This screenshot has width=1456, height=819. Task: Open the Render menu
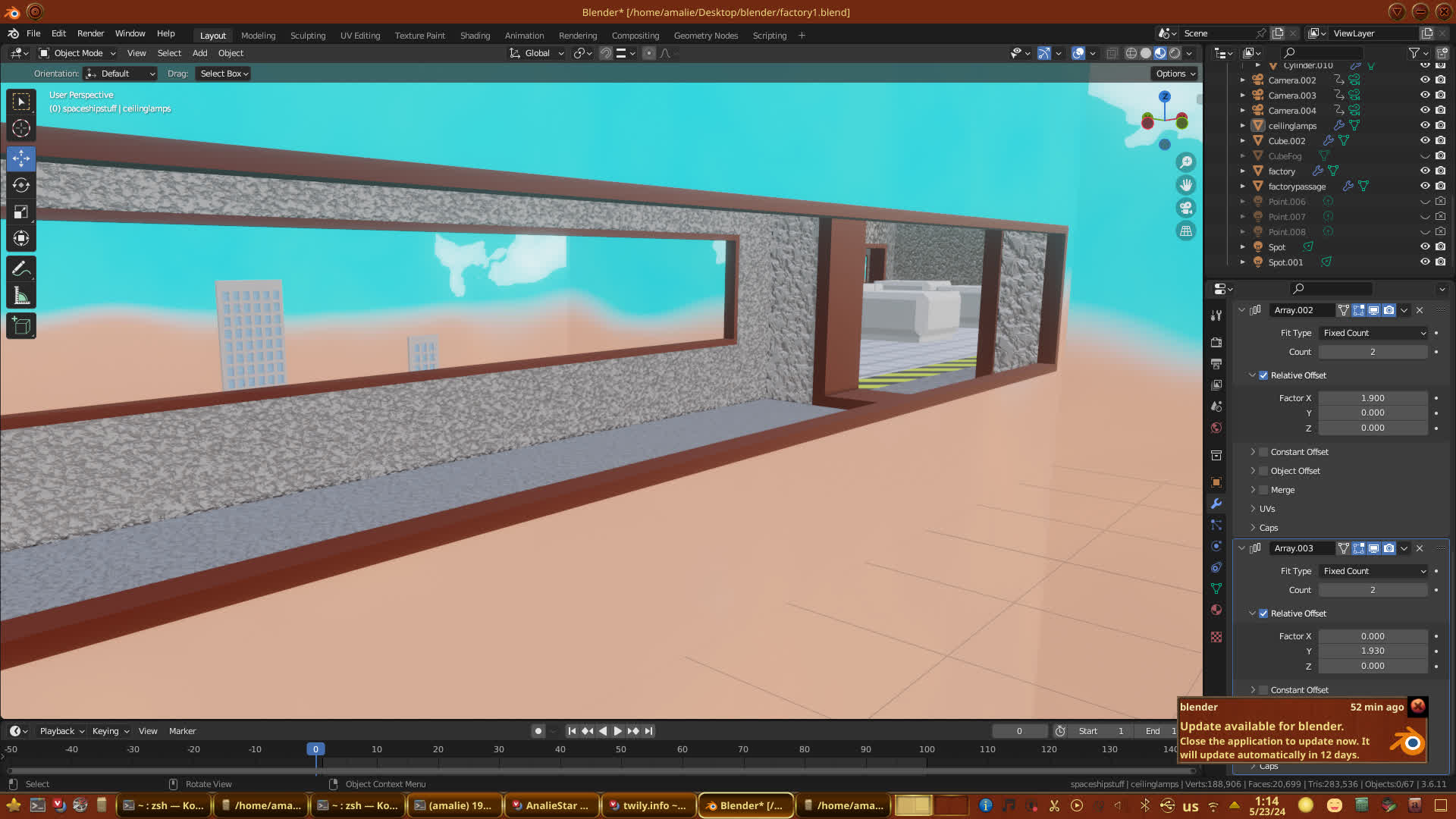coord(90,33)
